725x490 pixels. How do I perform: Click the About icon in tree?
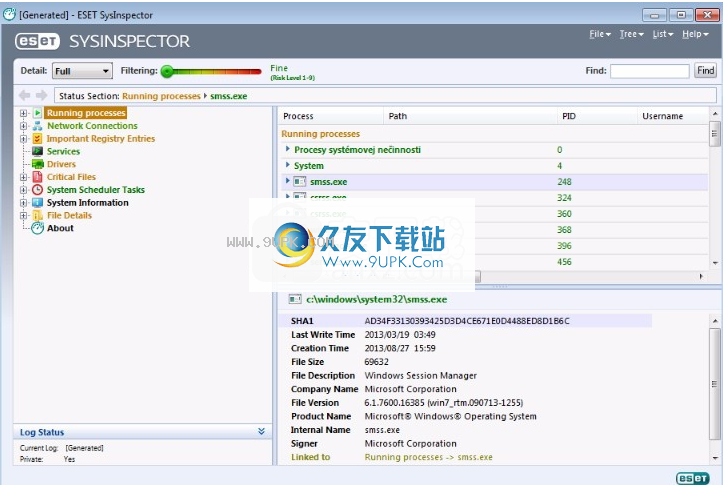(x=37, y=228)
